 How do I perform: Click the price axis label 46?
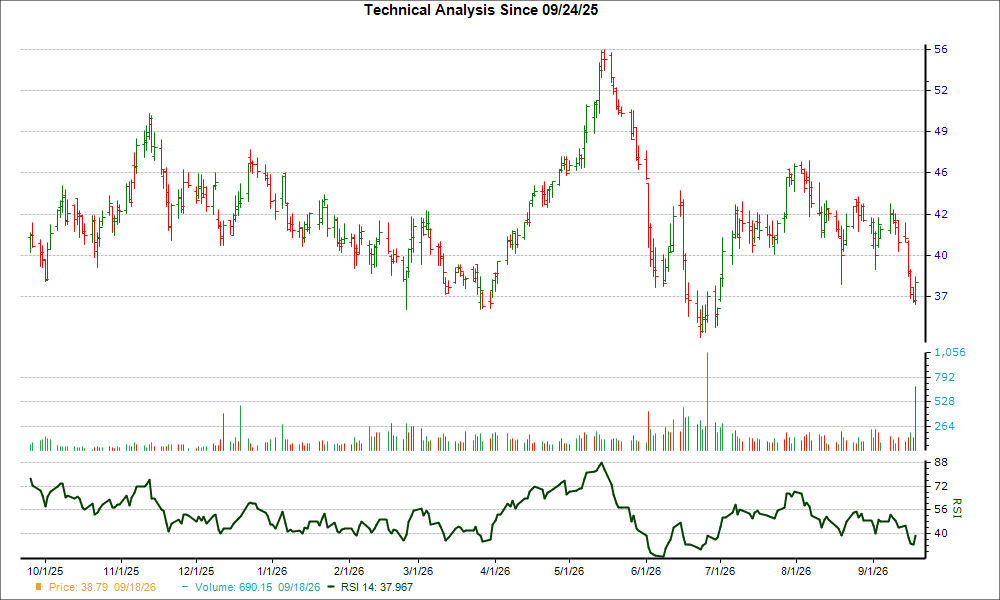click(x=941, y=173)
